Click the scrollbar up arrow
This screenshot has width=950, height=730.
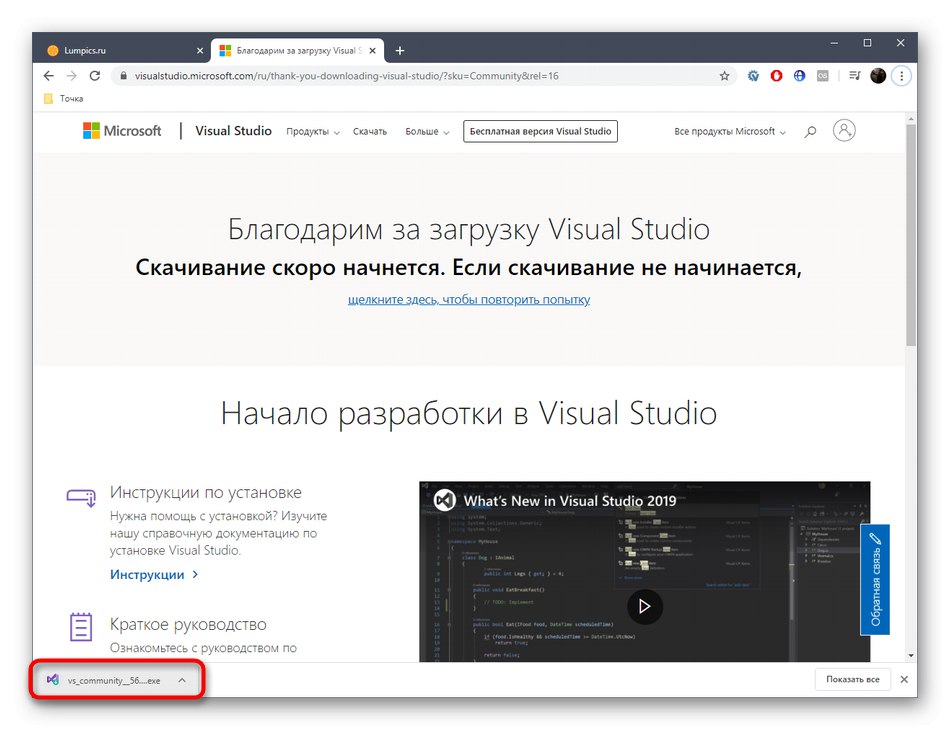[911, 119]
